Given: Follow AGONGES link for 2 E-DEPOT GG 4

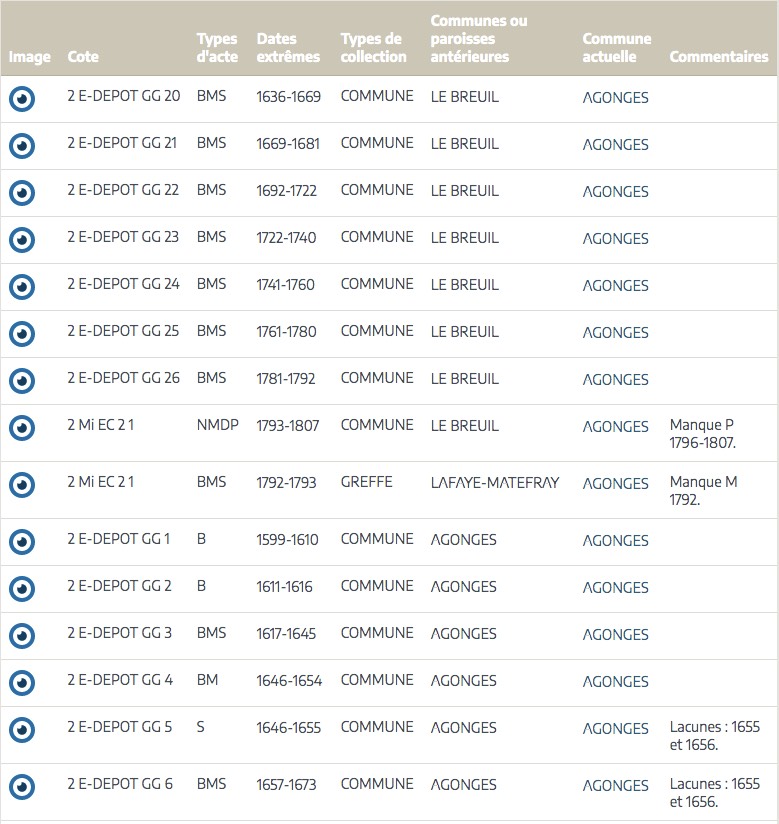Looking at the screenshot, I should pyautogui.click(x=615, y=682).
